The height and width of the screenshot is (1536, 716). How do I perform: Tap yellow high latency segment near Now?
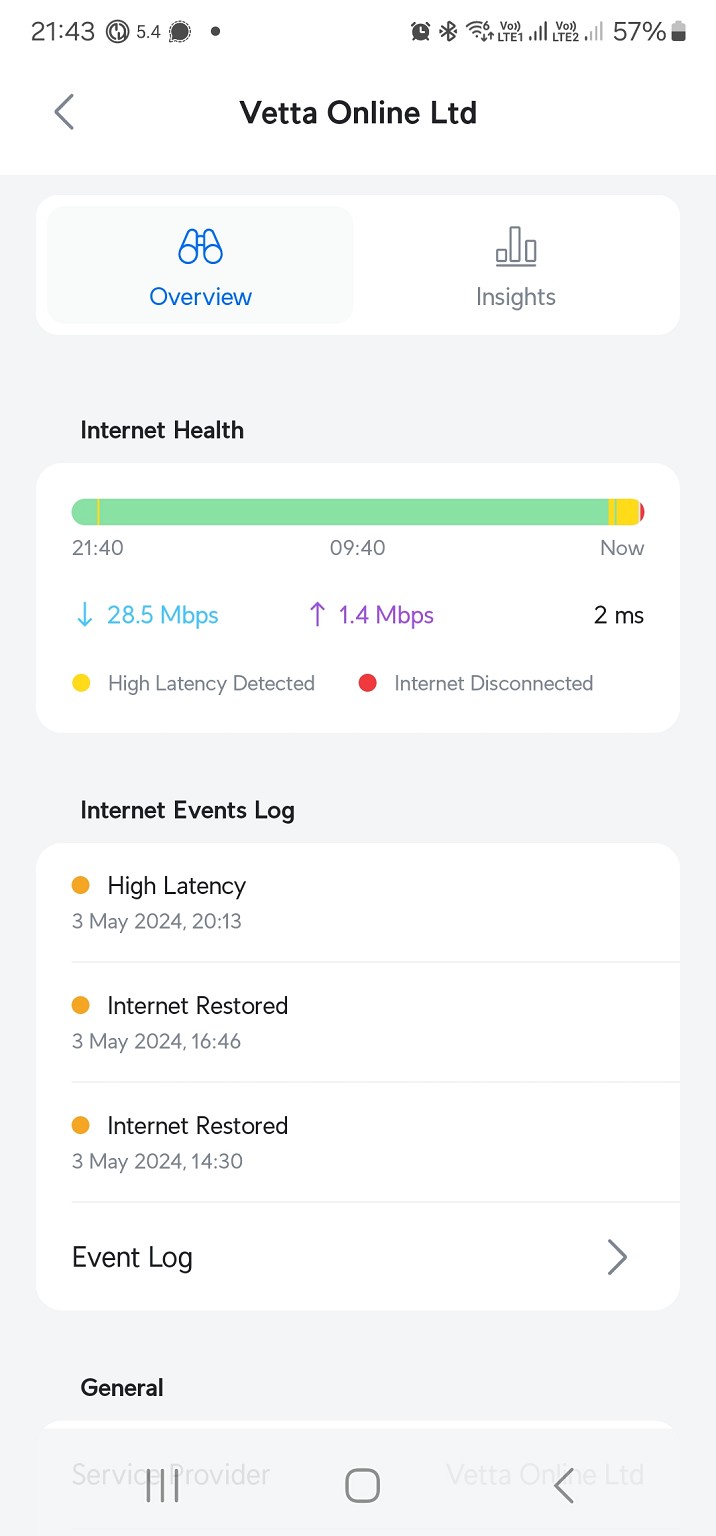627,512
